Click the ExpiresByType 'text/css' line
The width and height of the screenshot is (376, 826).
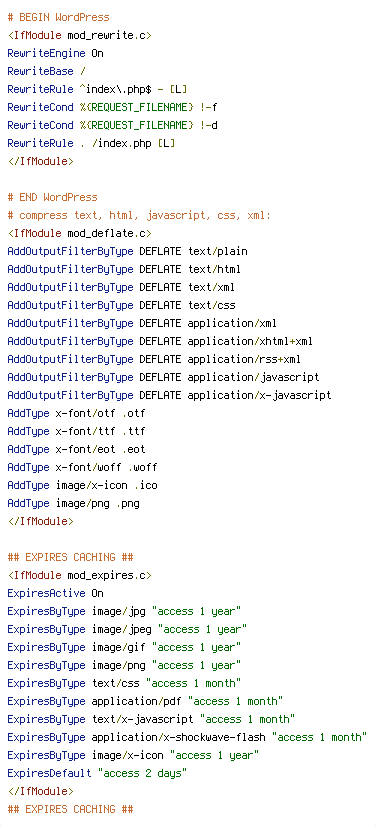[124, 683]
